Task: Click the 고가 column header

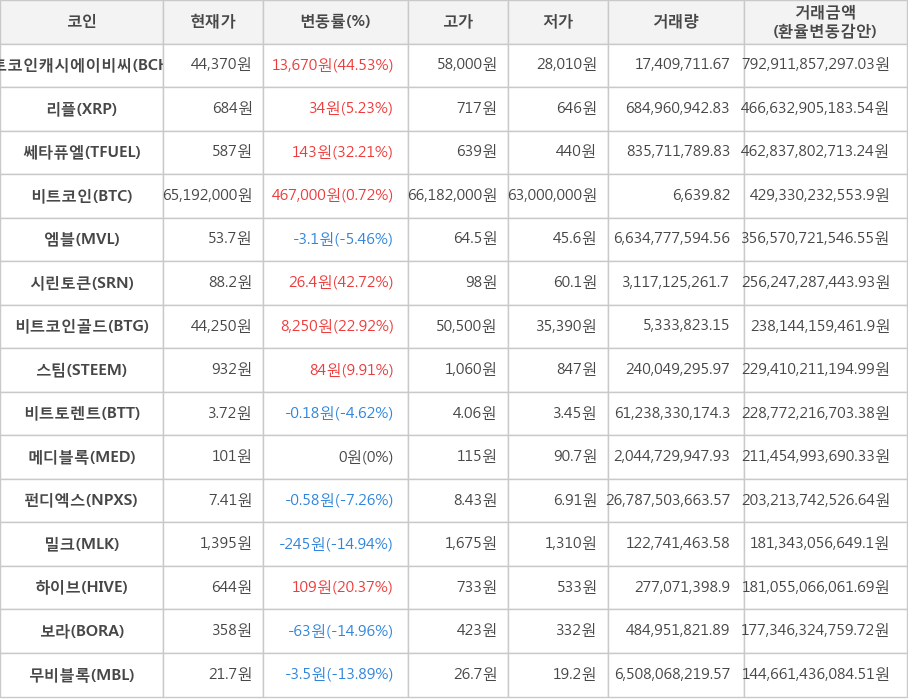Action: pyautogui.click(x=458, y=21)
